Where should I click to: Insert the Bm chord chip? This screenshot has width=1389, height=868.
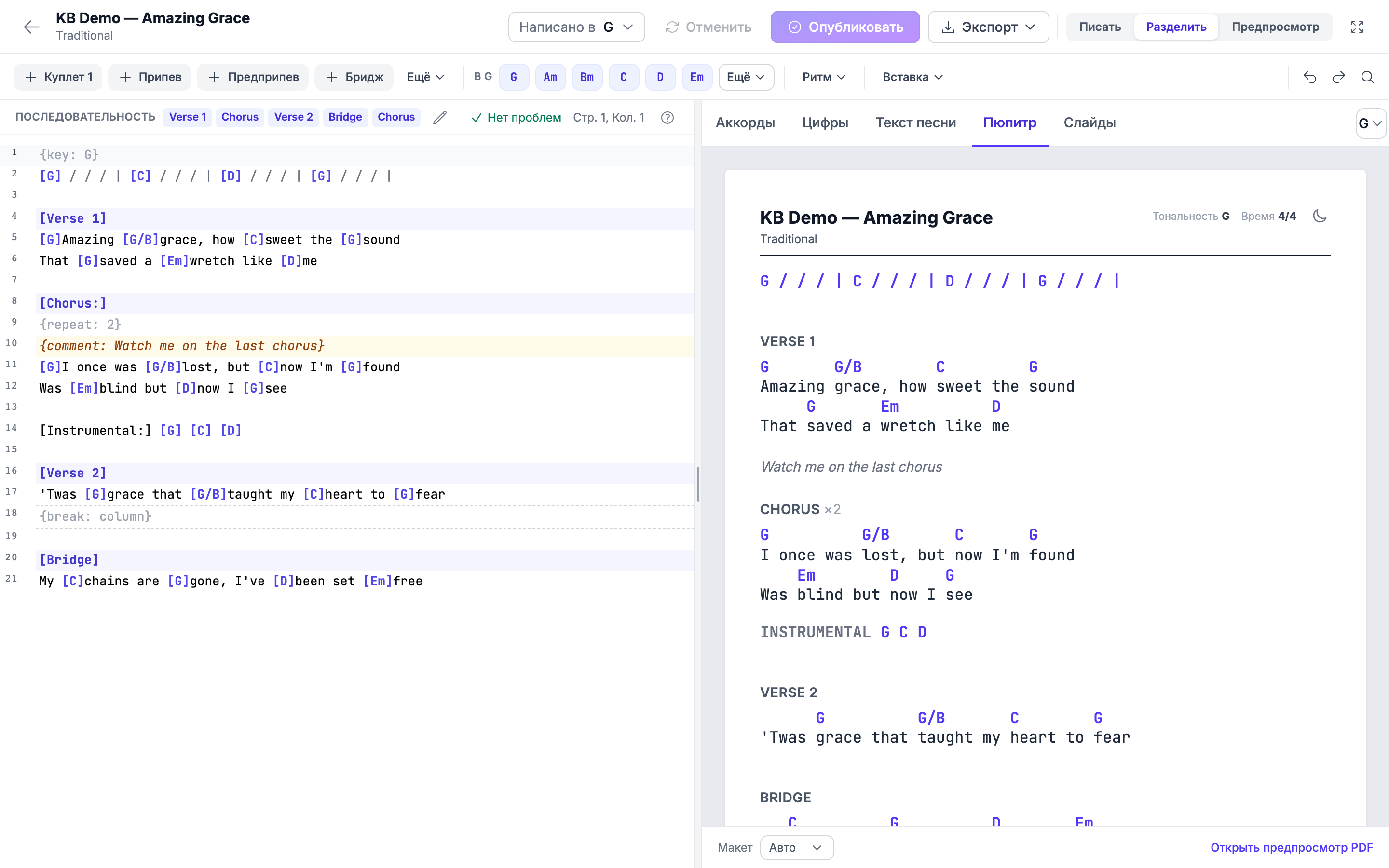(x=586, y=77)
